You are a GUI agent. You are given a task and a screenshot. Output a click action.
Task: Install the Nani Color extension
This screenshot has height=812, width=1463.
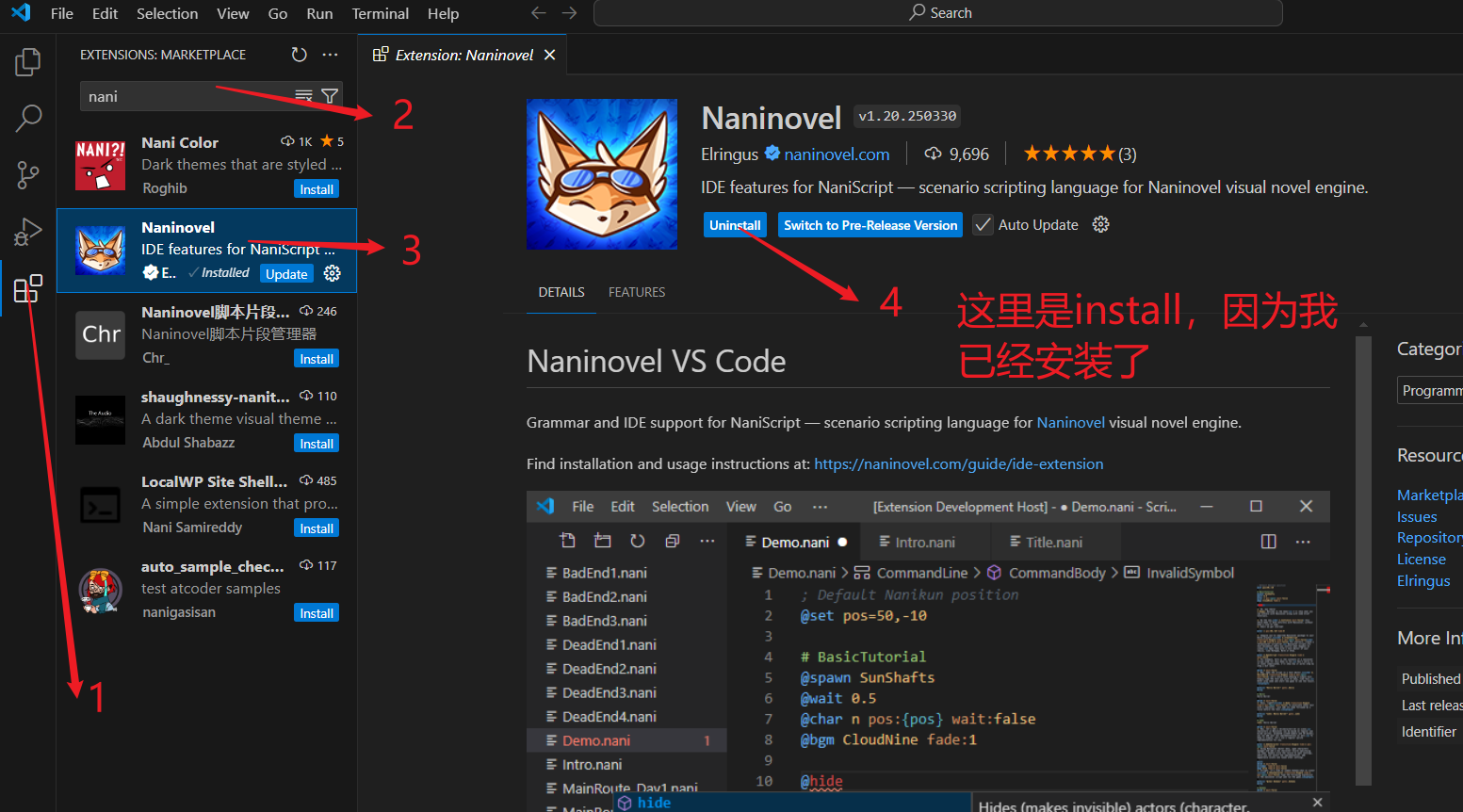[317, 189]
